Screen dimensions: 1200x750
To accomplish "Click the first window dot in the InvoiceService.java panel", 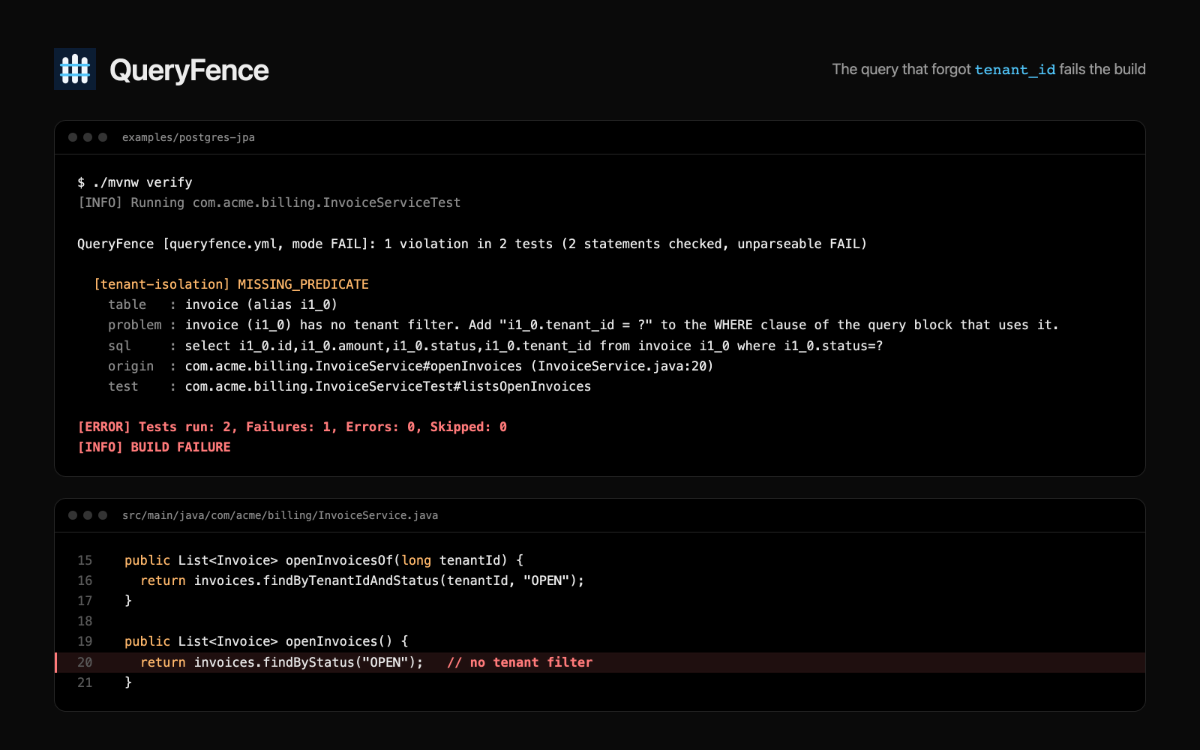I will [73, 515].
